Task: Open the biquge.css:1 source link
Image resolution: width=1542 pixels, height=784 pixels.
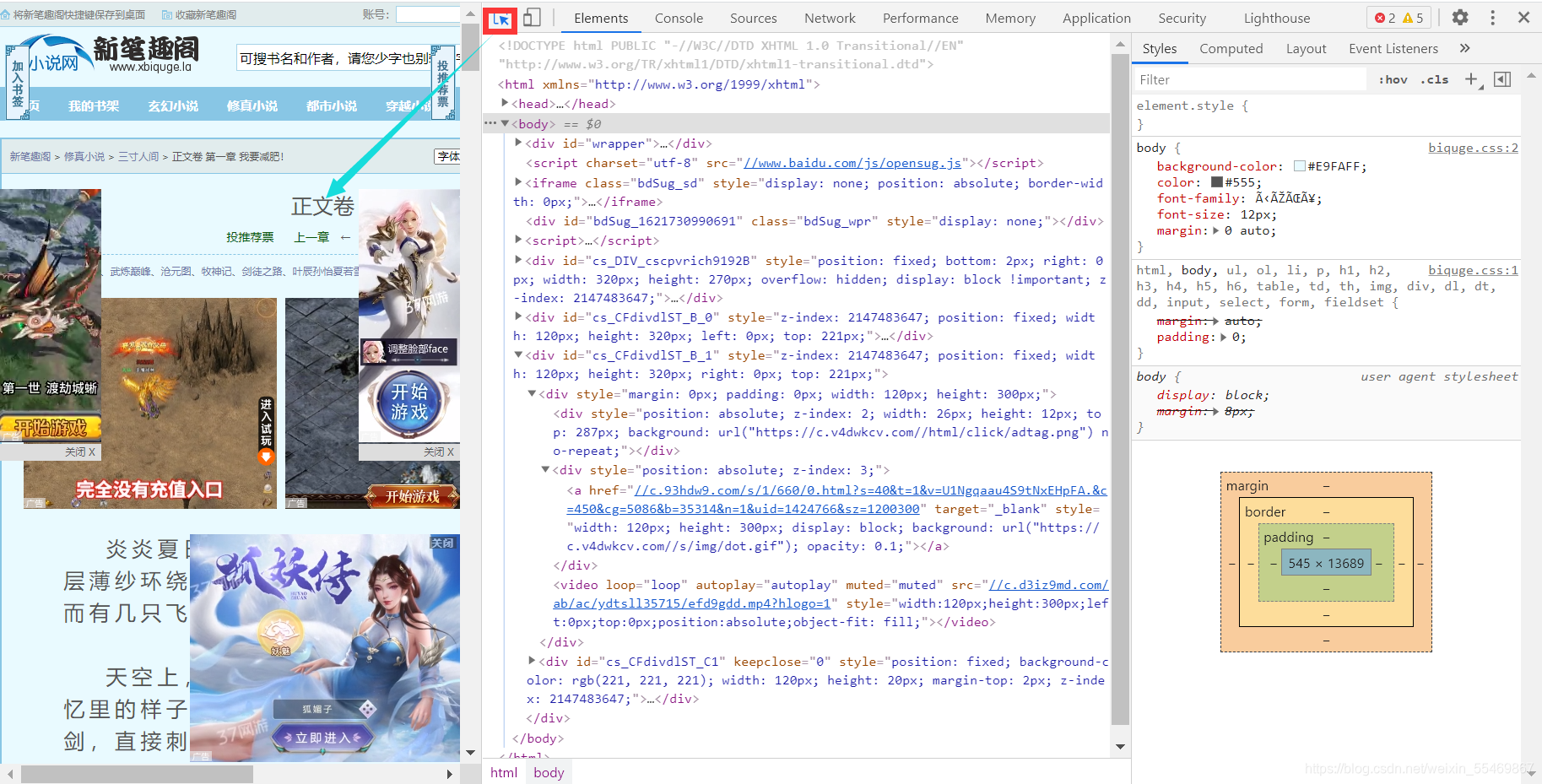Action: click(x=1473, y=270)
